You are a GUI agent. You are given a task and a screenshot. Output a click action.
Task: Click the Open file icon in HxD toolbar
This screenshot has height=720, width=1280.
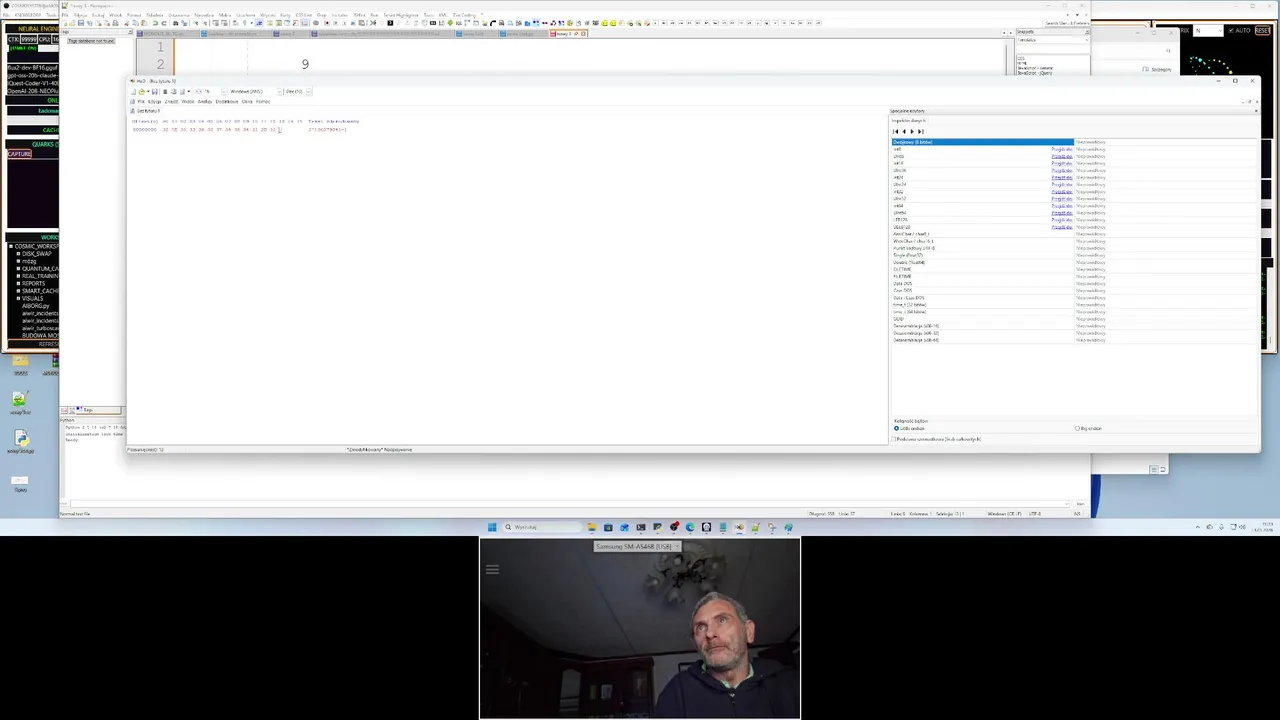click(142, 92)
